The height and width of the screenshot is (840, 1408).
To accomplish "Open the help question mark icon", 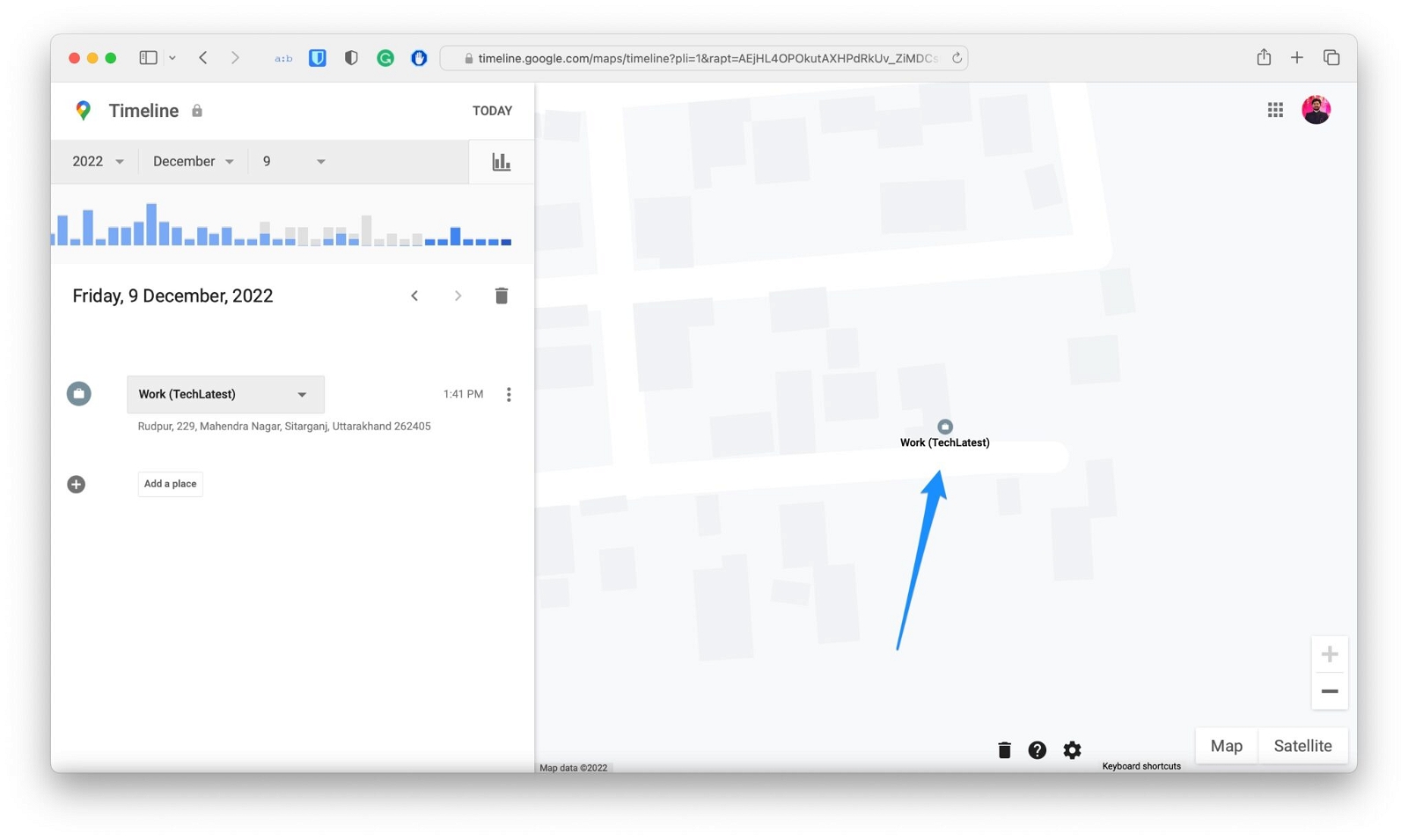I will click(x=1038, y=749).
